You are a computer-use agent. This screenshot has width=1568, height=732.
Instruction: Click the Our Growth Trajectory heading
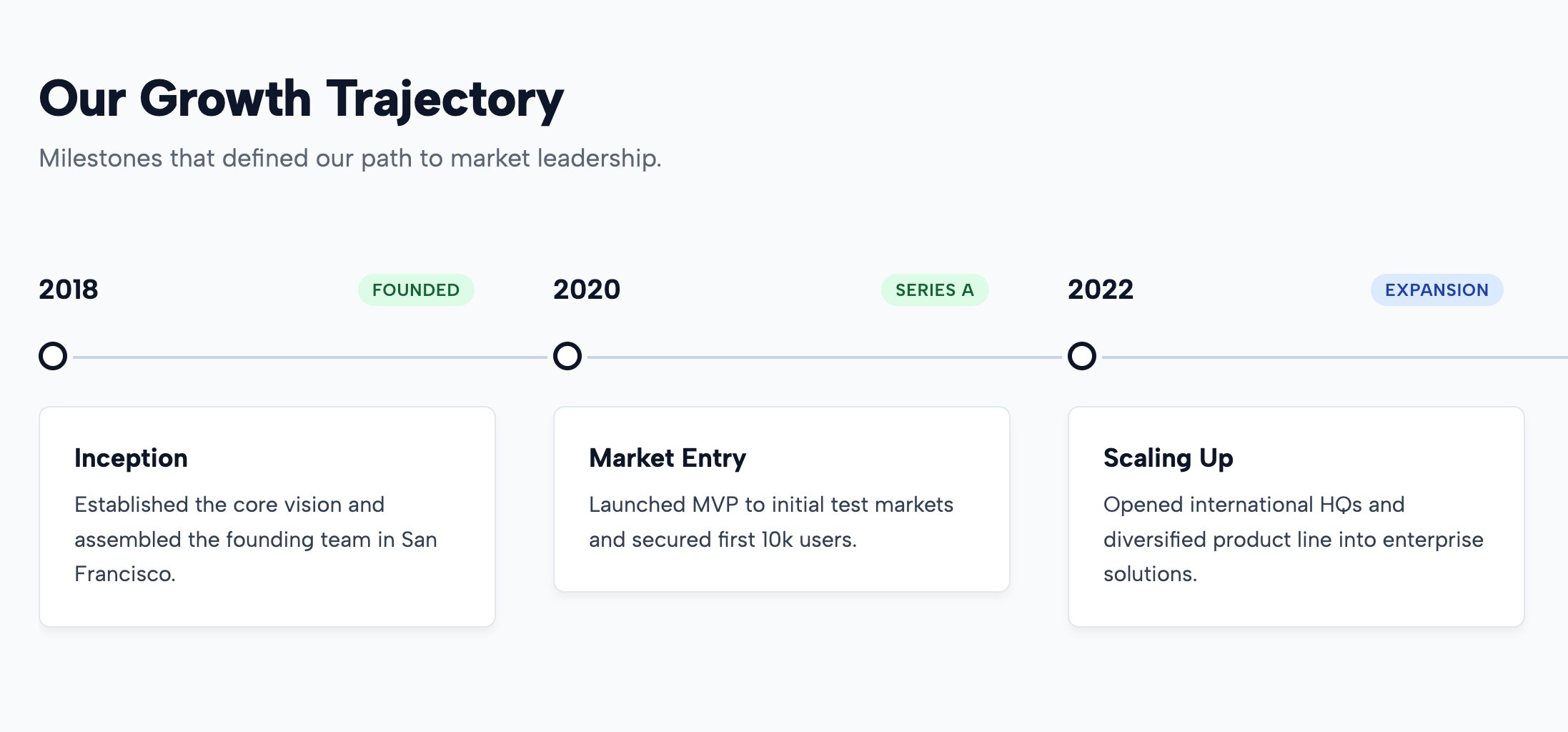click(x=302, y=99)
